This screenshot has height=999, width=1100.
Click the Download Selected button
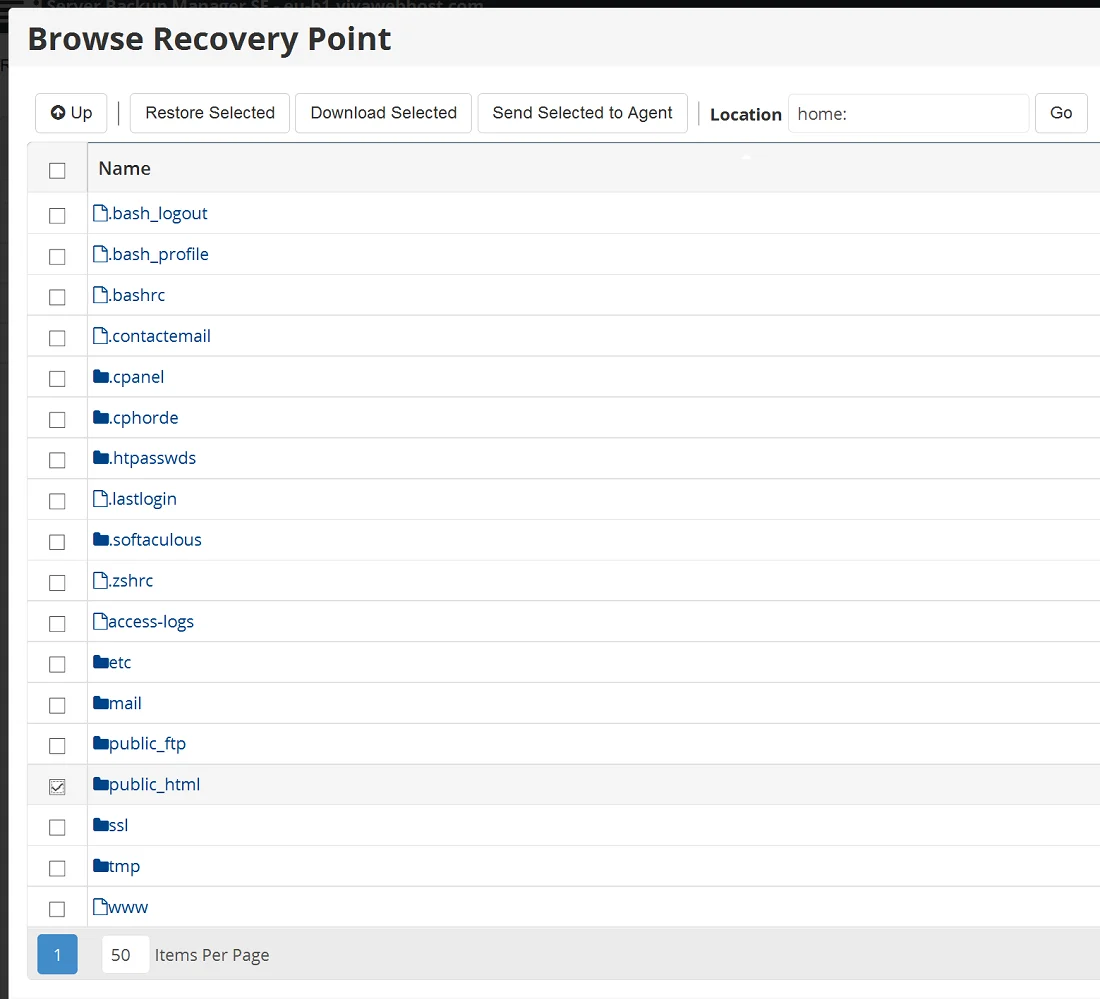pos(383,113)
